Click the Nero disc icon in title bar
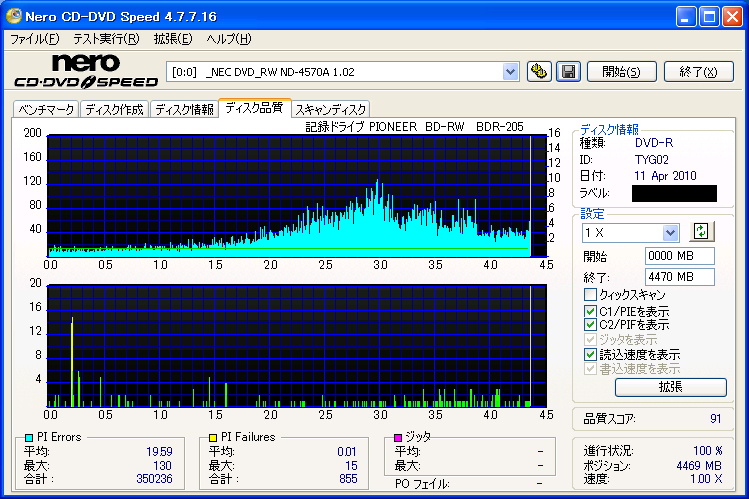Image resolution: width=749 pixels, height=499 pixels. [x=13, y=16]
